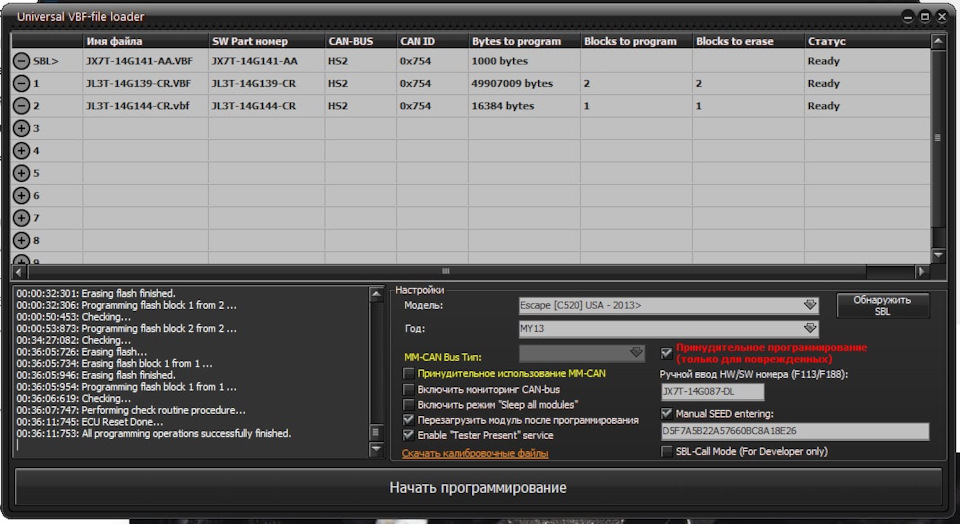960x524 pixels.
Task: Add a file to row 6 with plus icon
Action: click(x=21, y=195)
